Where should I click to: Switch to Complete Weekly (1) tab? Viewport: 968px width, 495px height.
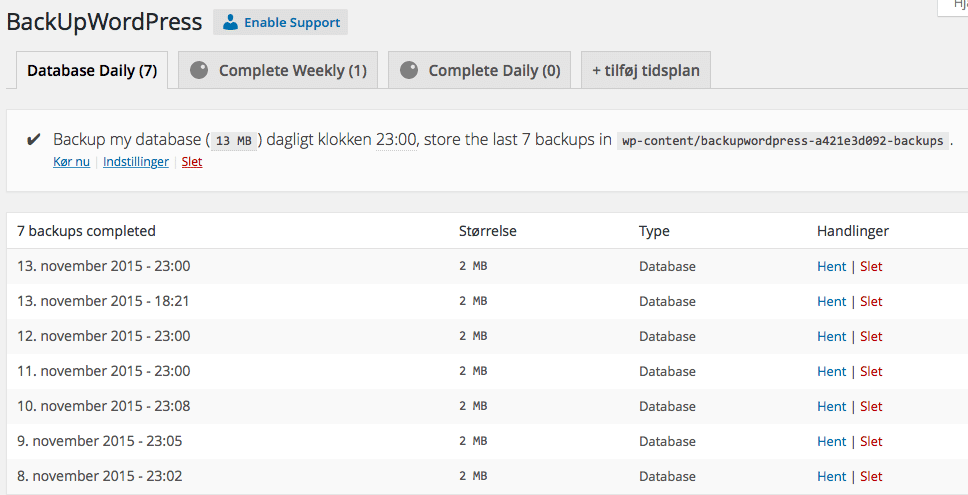click(x=278, y=70)
